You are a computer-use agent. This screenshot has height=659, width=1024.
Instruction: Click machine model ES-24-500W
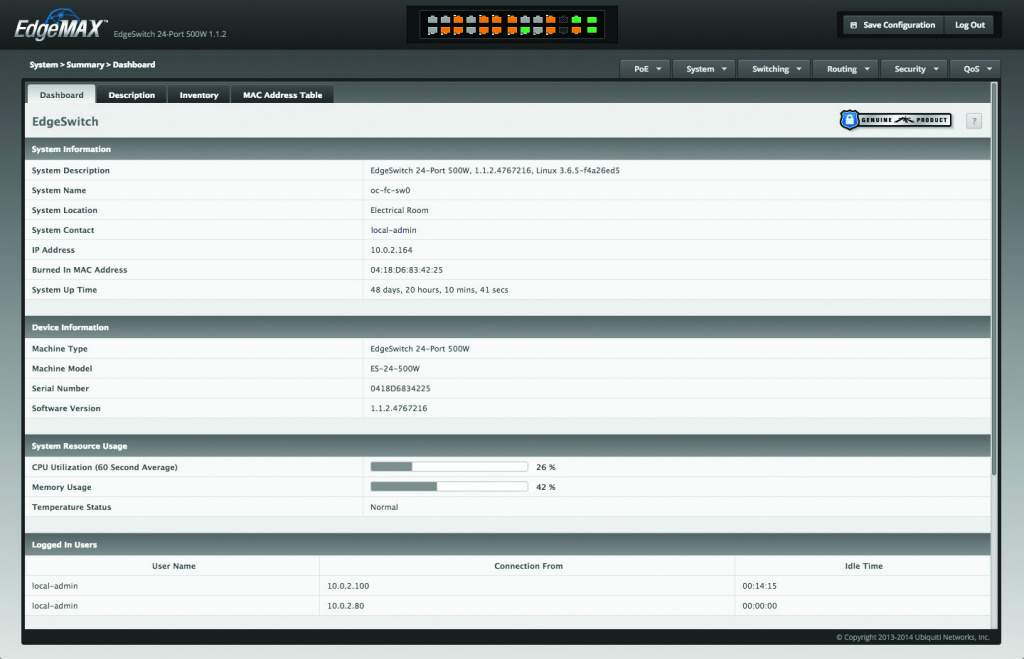point(395,368)
